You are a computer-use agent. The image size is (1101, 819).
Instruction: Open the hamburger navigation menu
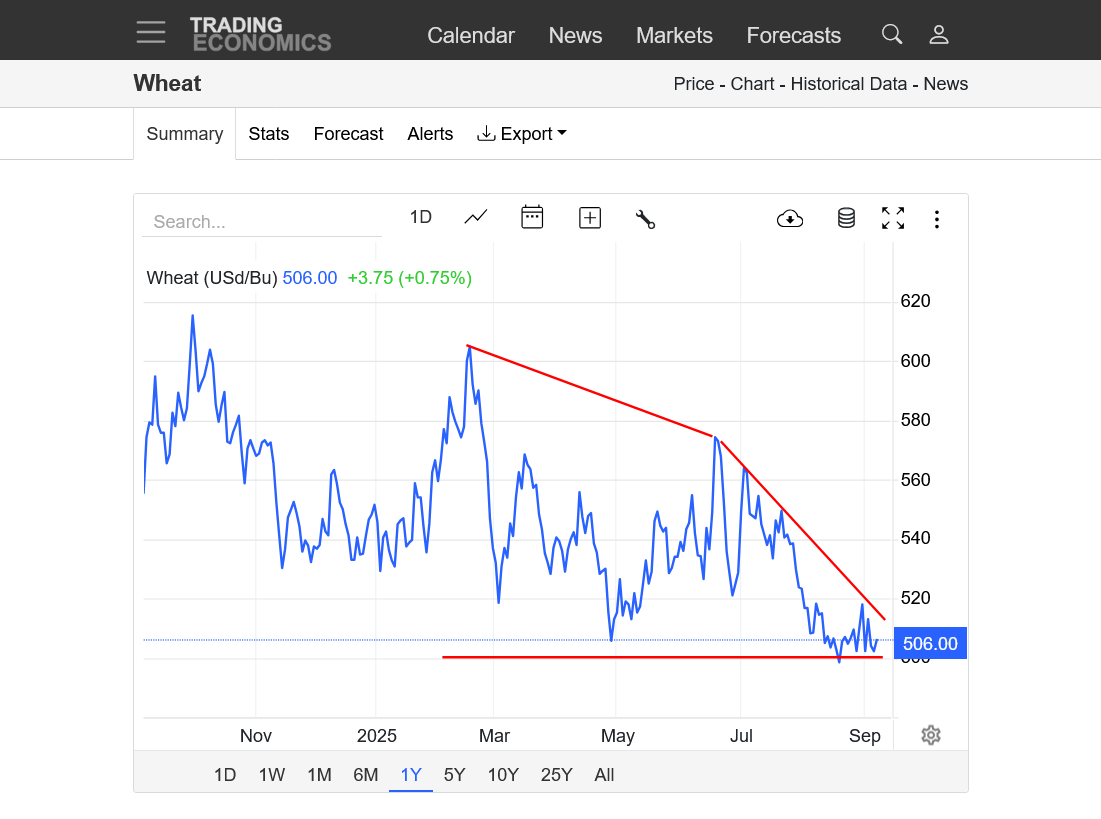pyautogui.click(x=151, y=32)
